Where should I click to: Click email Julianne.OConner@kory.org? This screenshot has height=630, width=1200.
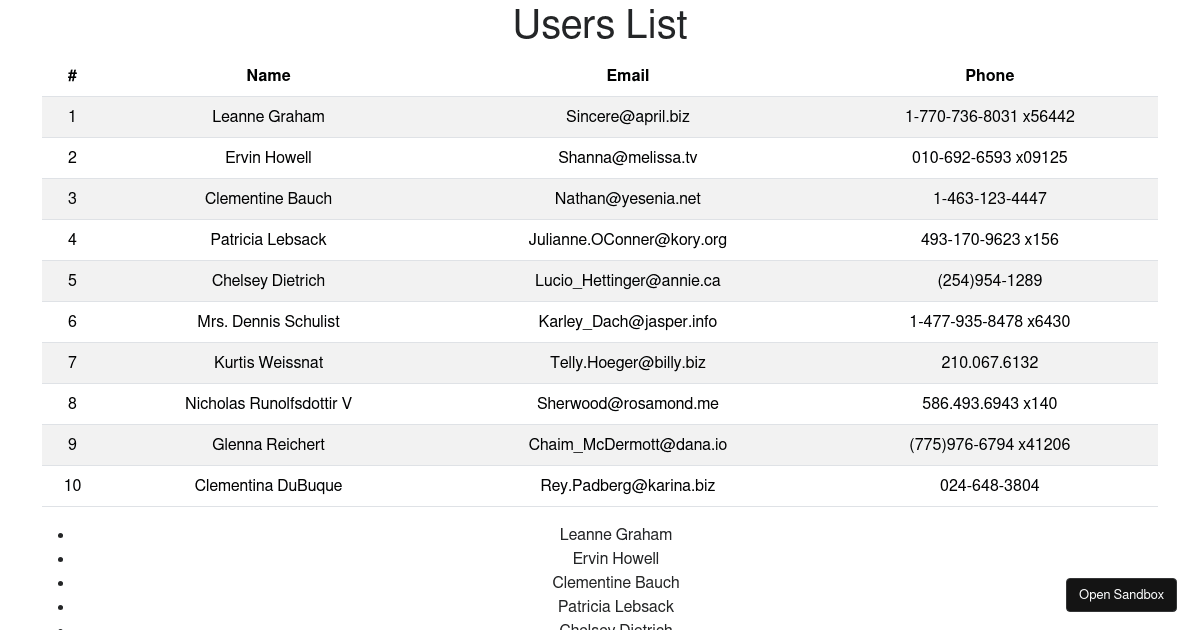point(627,240)
